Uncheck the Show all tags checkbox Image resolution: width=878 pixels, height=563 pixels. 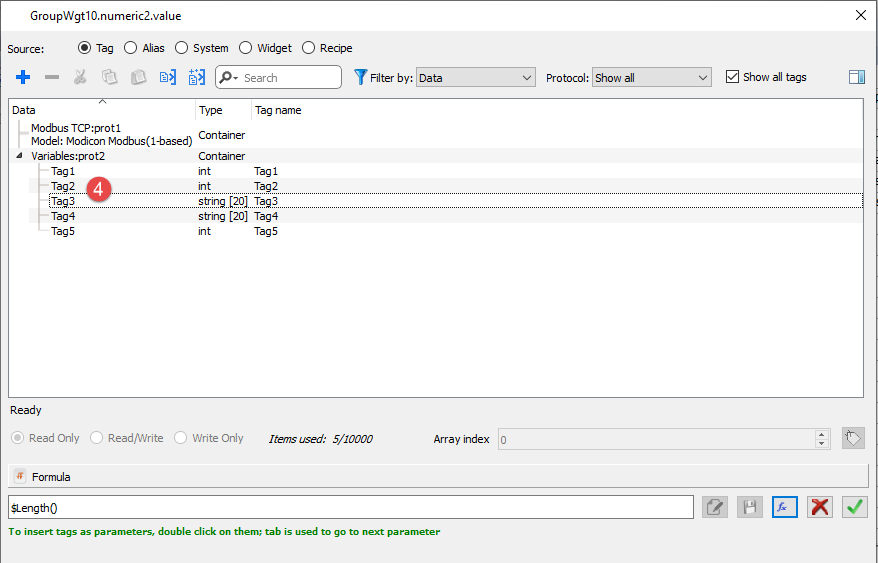(732, 77)
